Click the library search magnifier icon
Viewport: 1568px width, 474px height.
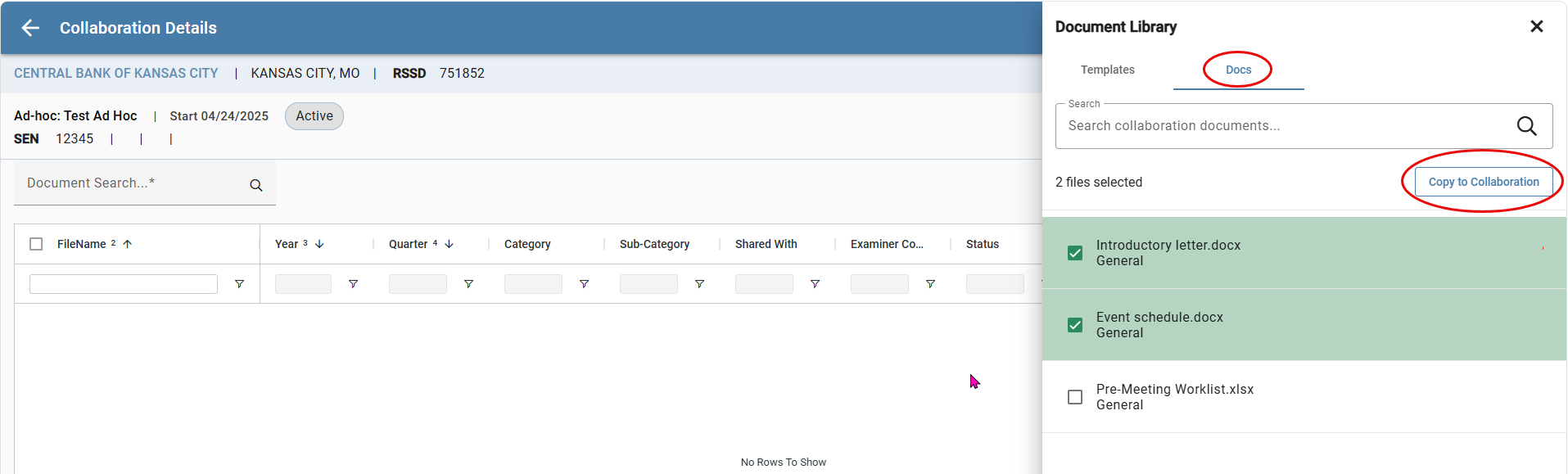[x=1526, y=125]
